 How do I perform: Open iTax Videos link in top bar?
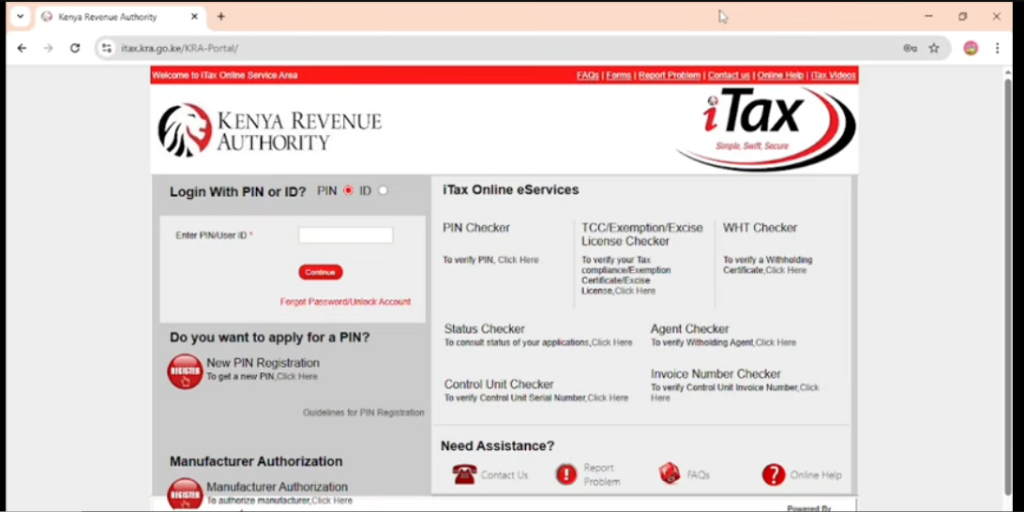click(833, 75)
